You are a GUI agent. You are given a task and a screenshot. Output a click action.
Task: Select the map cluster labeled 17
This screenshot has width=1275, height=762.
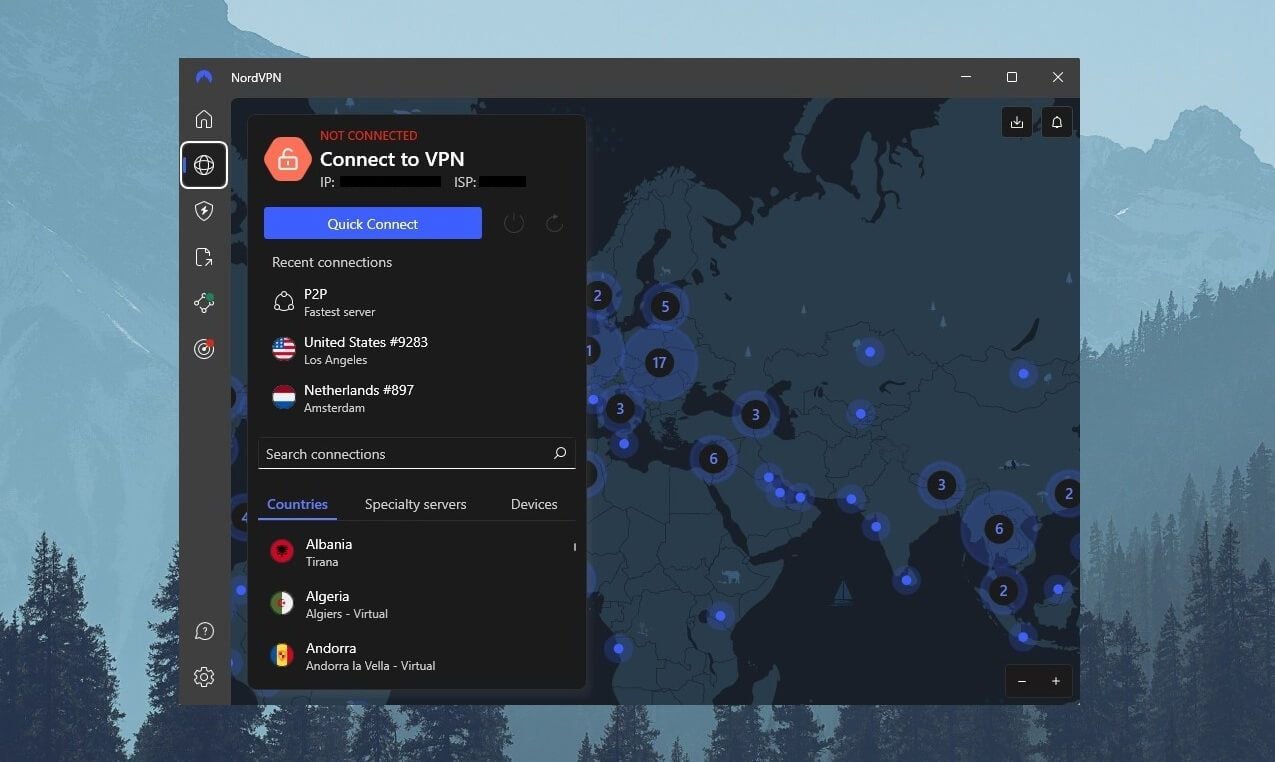(658, 363)
